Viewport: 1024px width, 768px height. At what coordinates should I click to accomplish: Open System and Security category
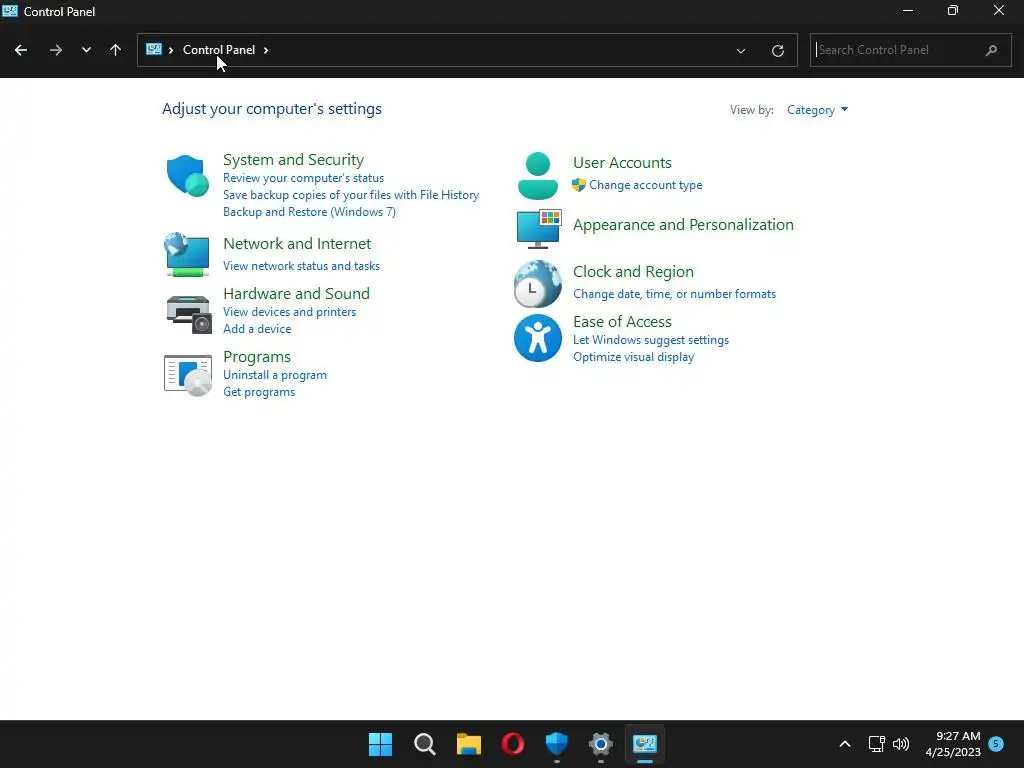(x=293, y=160)
